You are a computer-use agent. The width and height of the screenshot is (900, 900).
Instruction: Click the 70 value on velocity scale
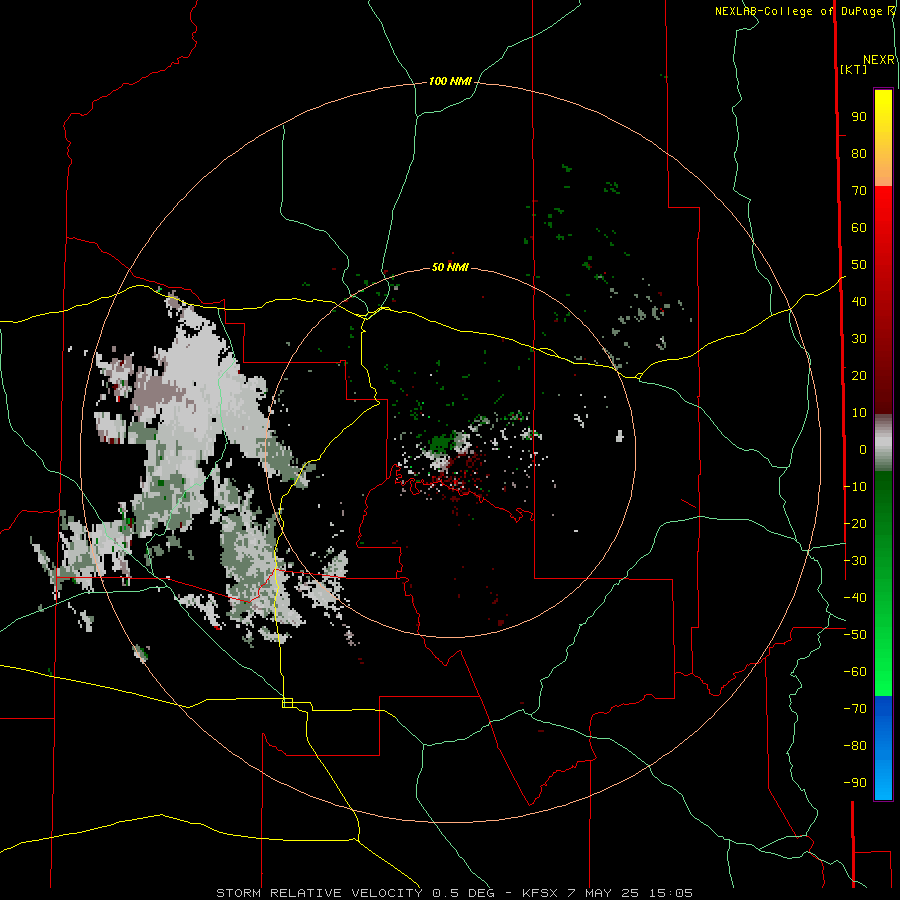click(859, 191)
